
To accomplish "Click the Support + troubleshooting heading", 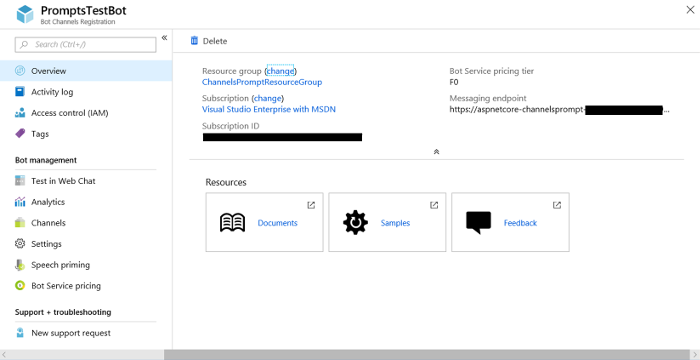I will click(x=63, y=312).
